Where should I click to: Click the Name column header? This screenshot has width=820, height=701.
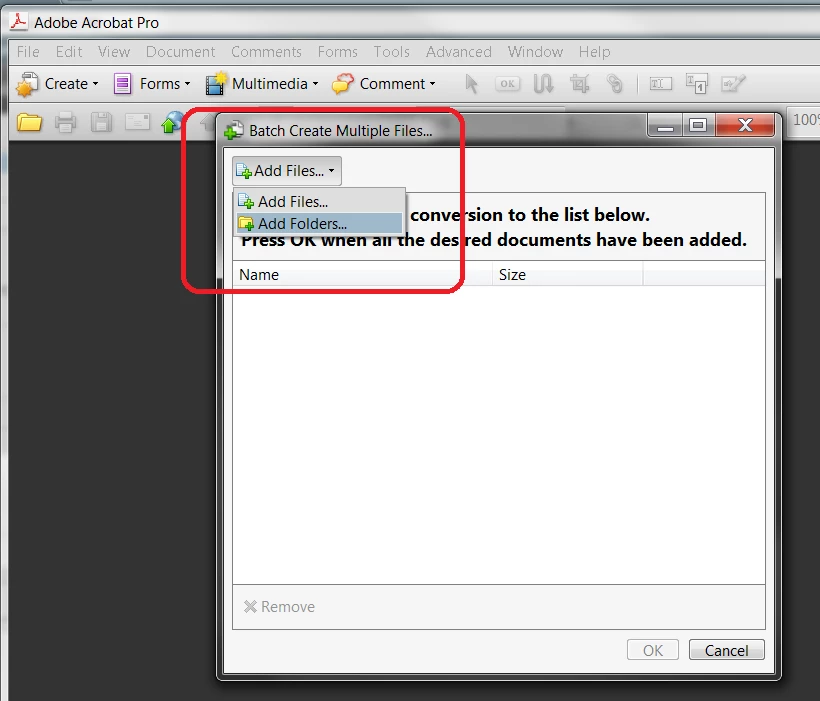point(362,275)
